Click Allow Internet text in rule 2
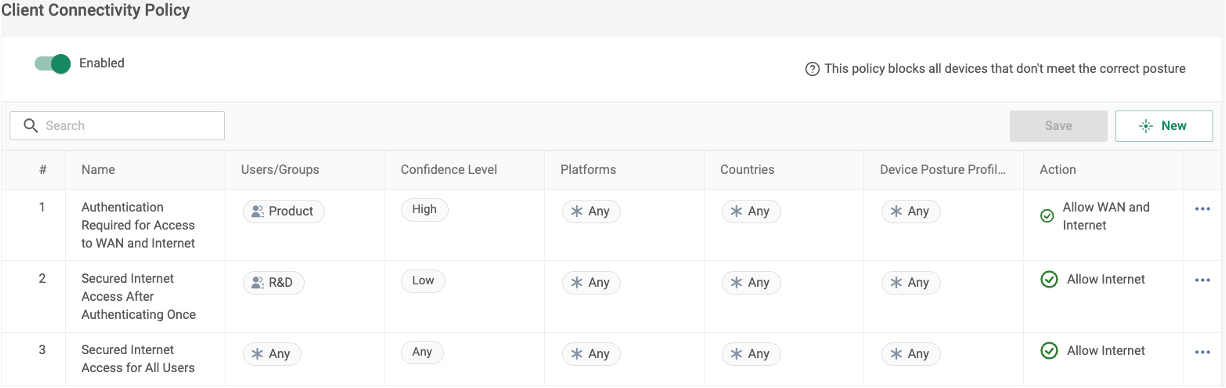 [x=1106, y=280]
